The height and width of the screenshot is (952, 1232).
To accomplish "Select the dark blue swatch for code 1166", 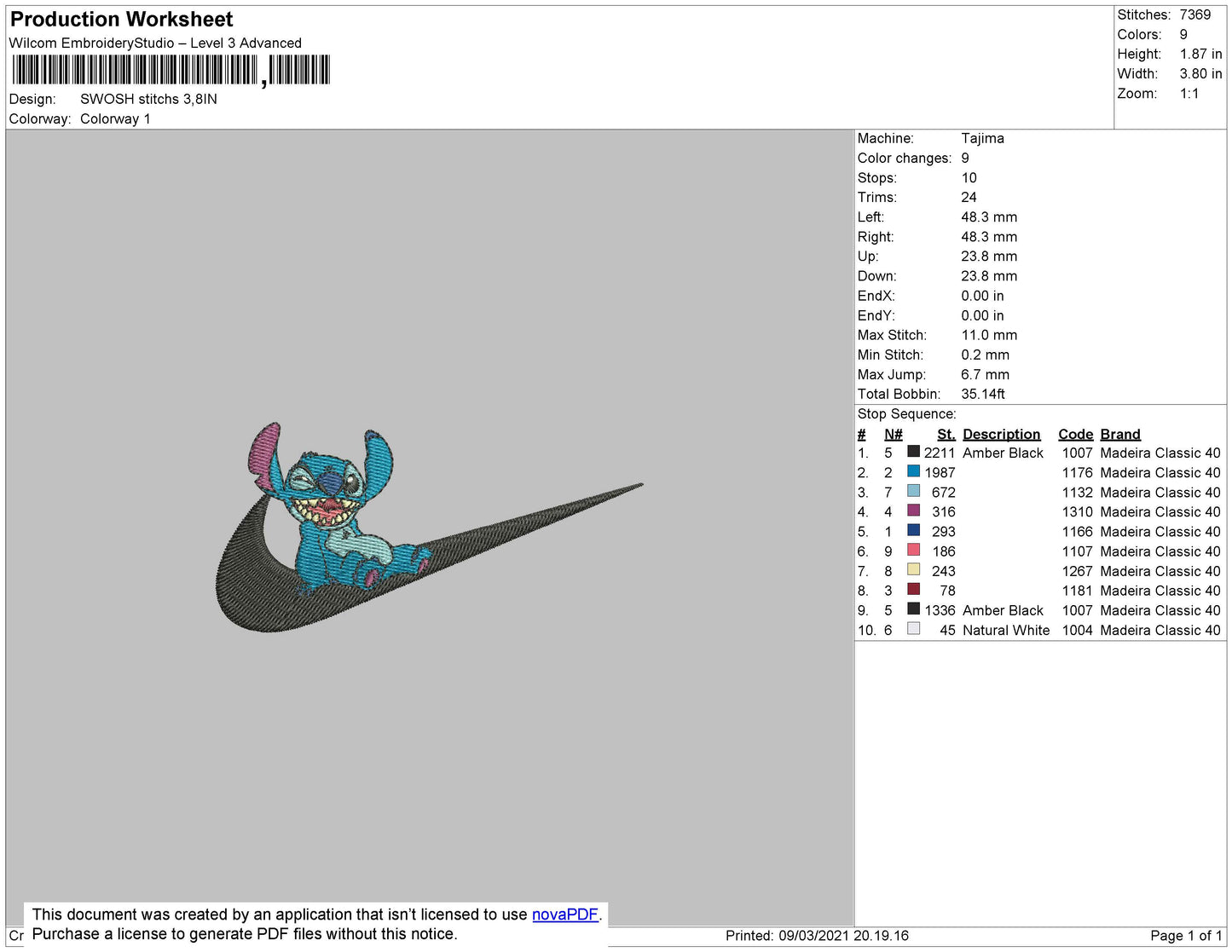I will [913, 530].
